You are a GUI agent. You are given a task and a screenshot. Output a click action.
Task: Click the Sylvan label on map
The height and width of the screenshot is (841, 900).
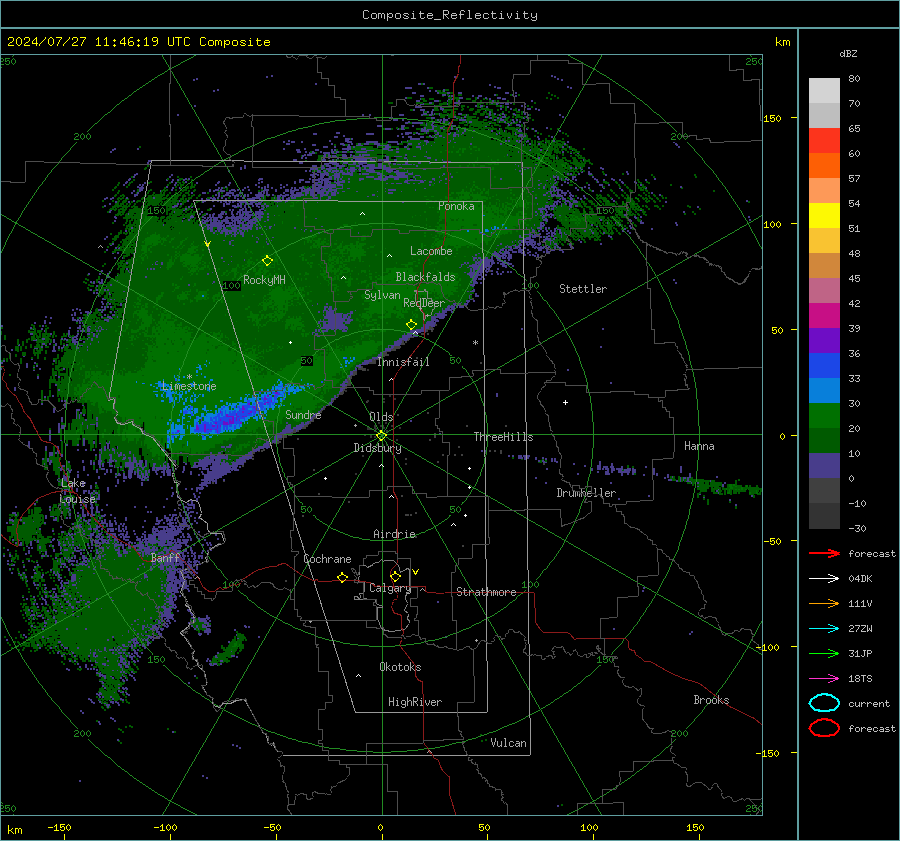click(x=382, y=295)
